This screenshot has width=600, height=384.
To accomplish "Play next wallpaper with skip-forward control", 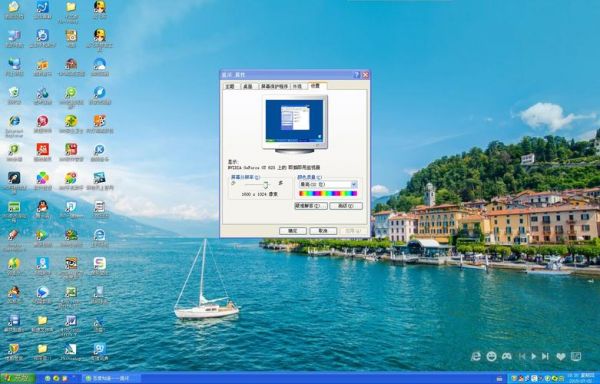I will pos(545,356).
